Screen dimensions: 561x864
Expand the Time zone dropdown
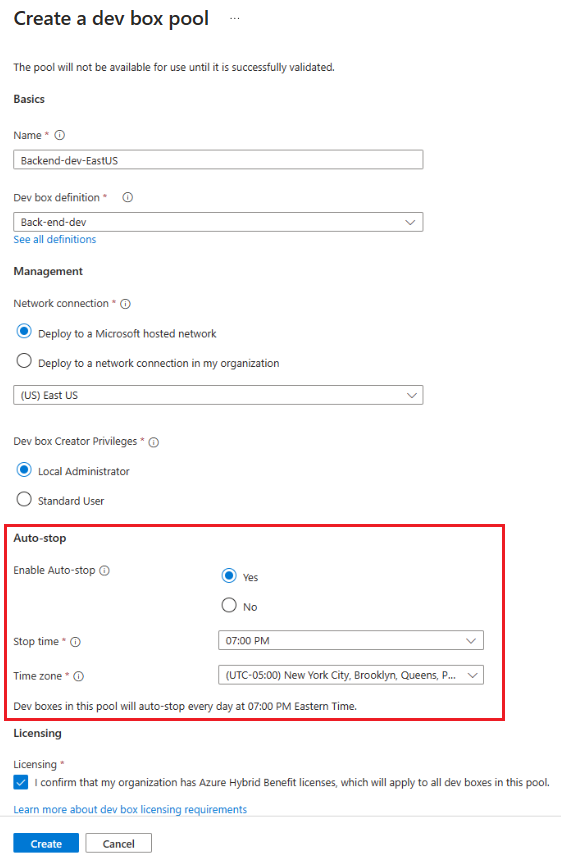click(x=351, y=675)
